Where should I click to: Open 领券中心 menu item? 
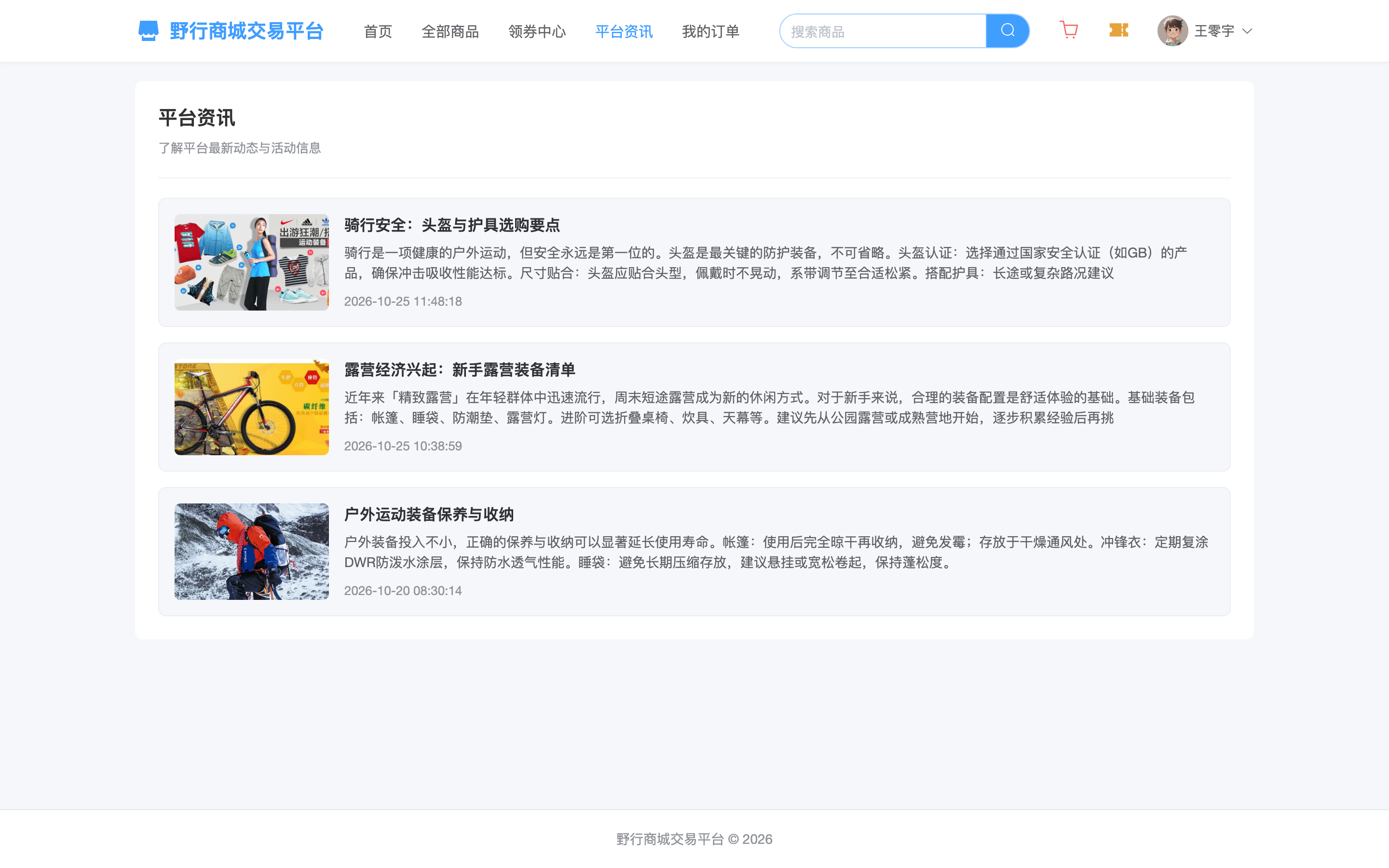(x=537, y=31)
